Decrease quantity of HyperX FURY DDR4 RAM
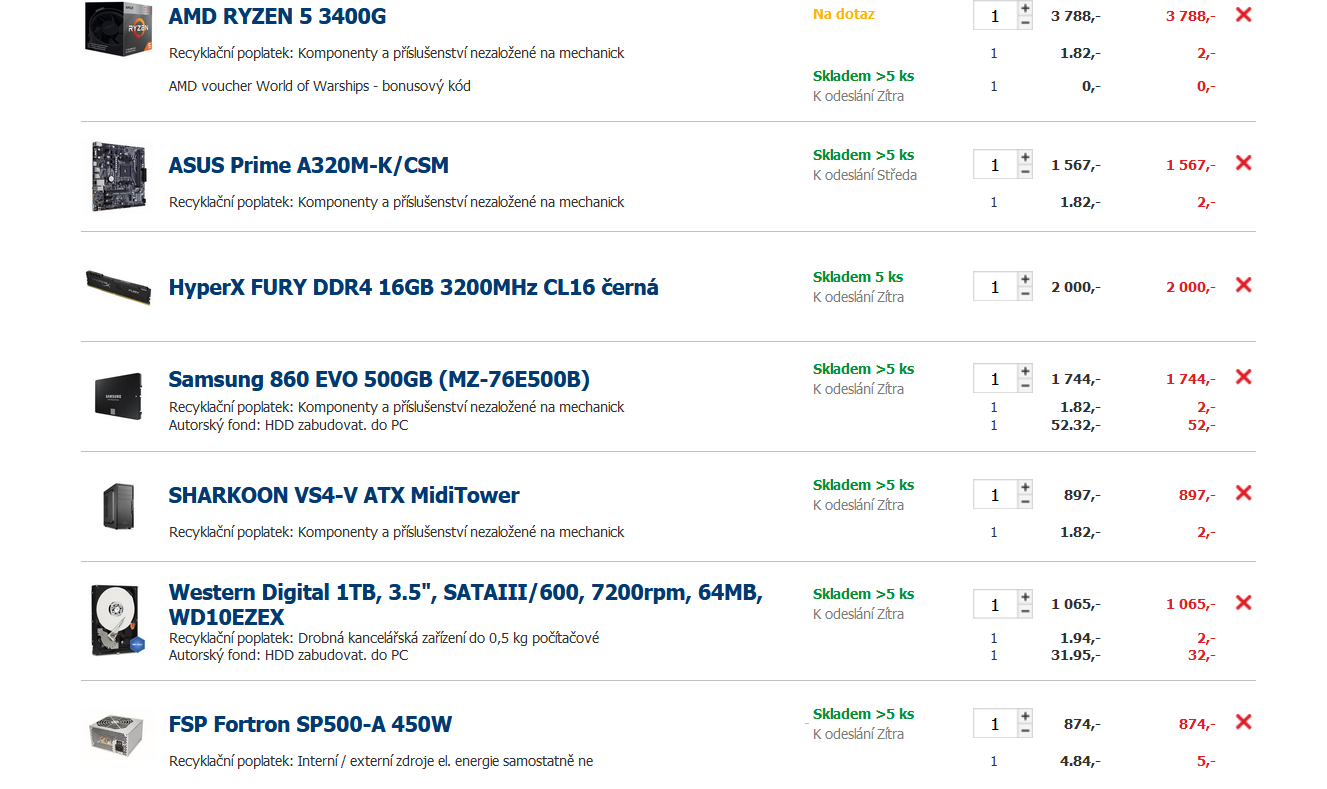The width and height of the screenshot is (1327, 789). (x=1025, y=294)
